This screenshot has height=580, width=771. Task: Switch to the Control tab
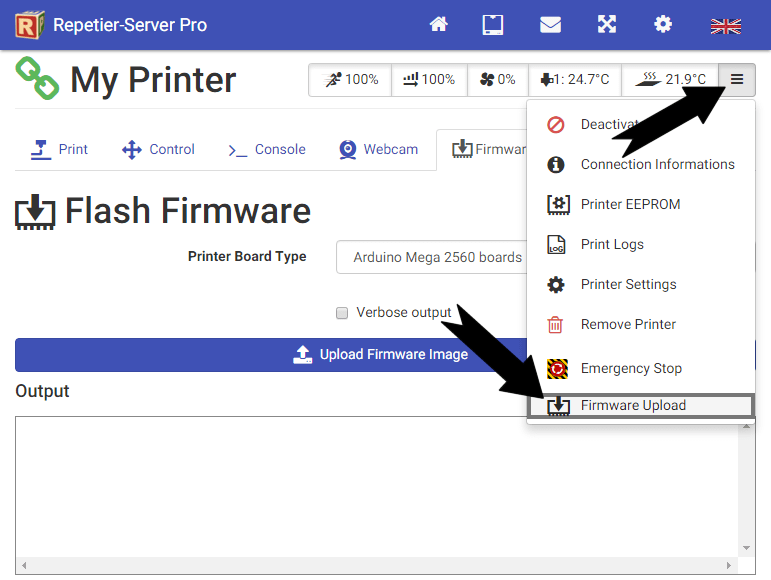tap(158, 149)
